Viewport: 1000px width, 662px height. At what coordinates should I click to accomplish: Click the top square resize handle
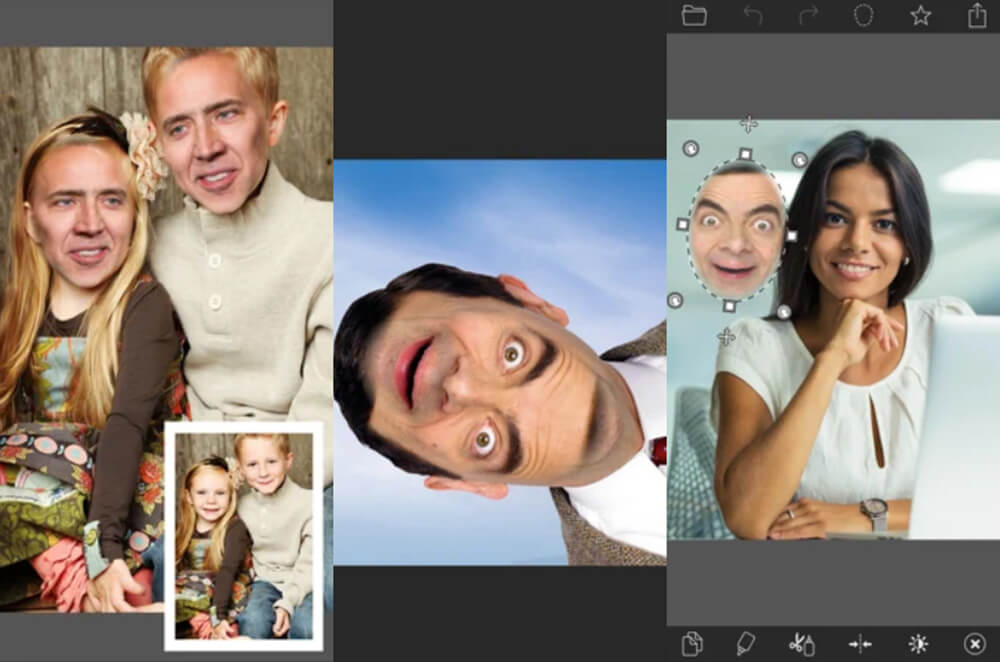point(745,154)
